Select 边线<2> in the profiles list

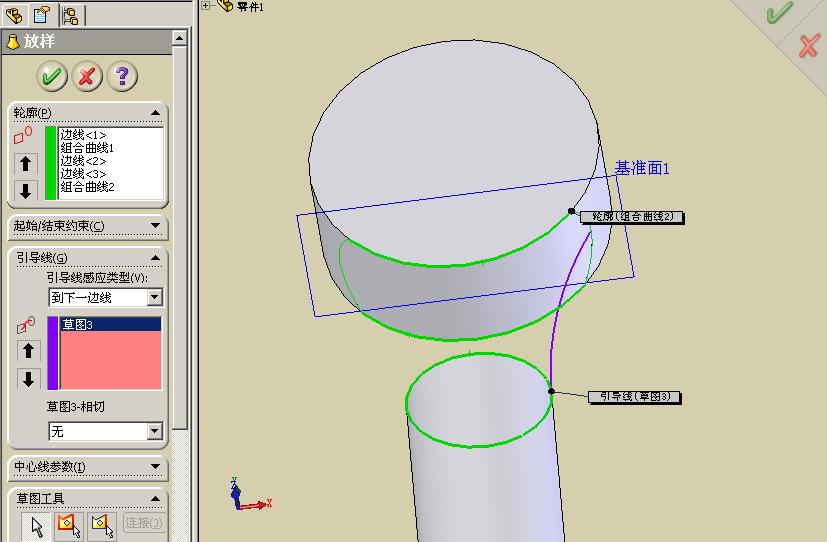83,161
